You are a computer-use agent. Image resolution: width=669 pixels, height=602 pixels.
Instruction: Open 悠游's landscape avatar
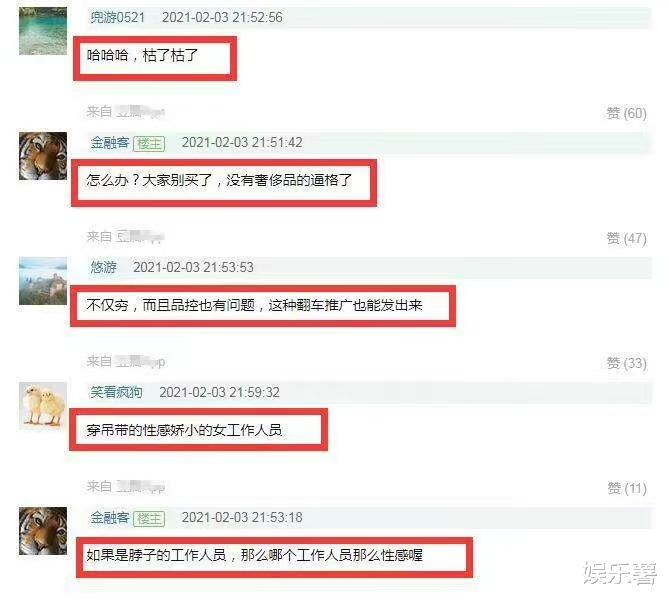pos(43,281)
